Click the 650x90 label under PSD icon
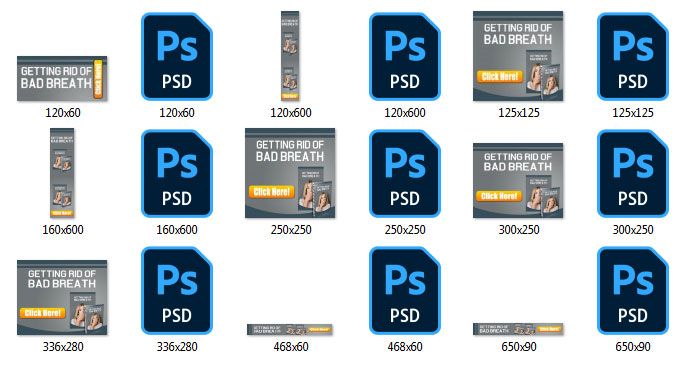This screenshot has height=377, width=688. click(x=633, y=347)
